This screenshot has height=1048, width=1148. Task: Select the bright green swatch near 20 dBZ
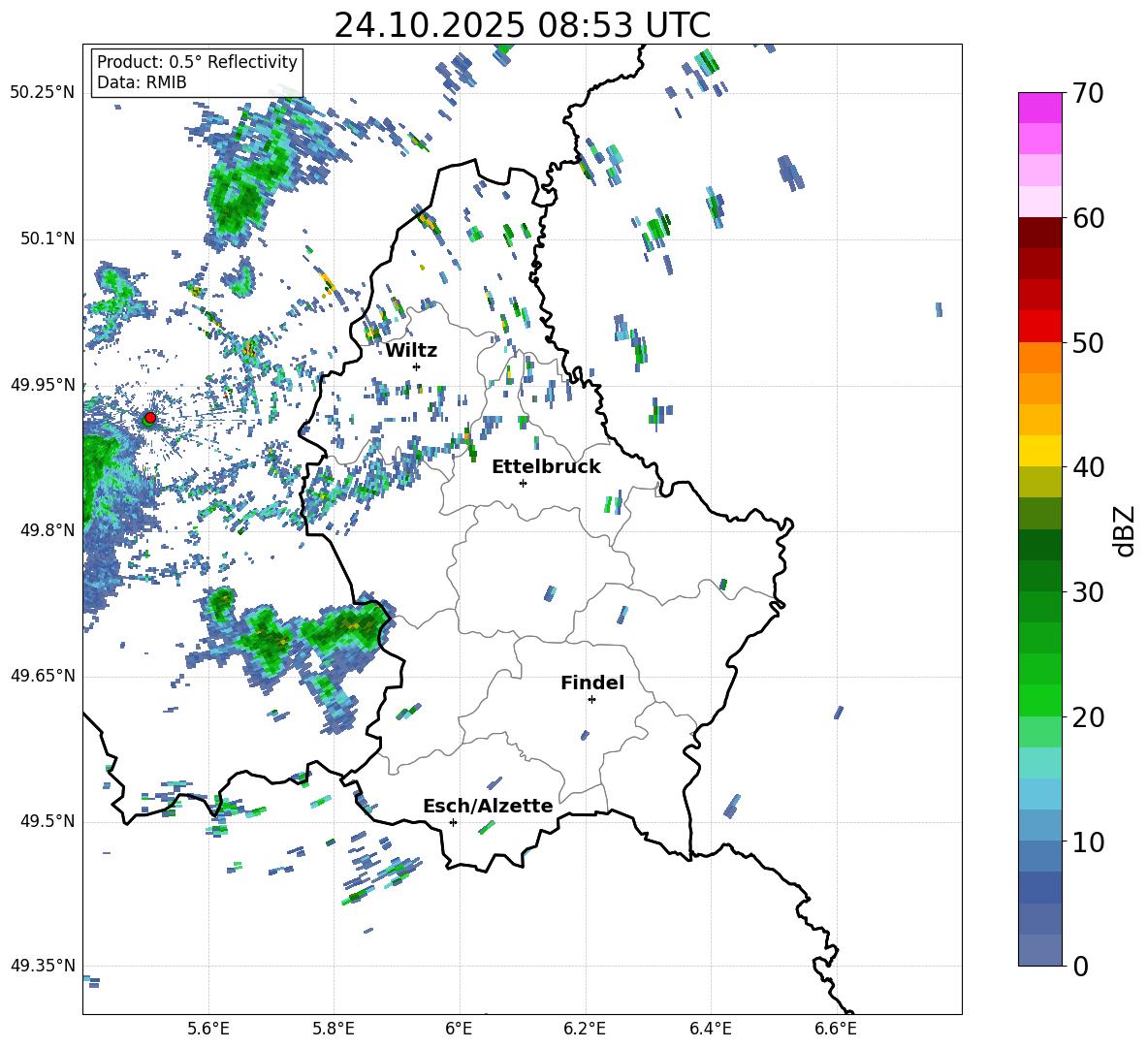tap(1040, 700)
